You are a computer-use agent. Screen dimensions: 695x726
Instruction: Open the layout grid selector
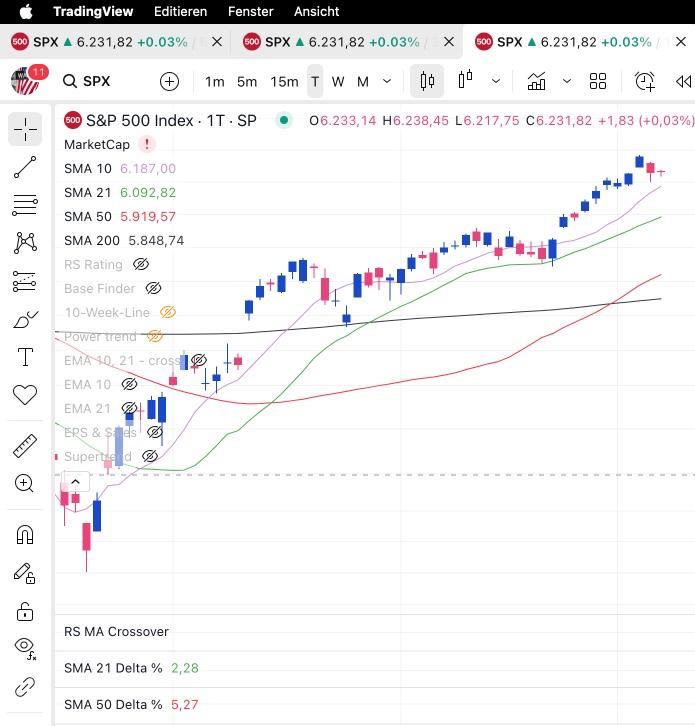tap(598, 81)
